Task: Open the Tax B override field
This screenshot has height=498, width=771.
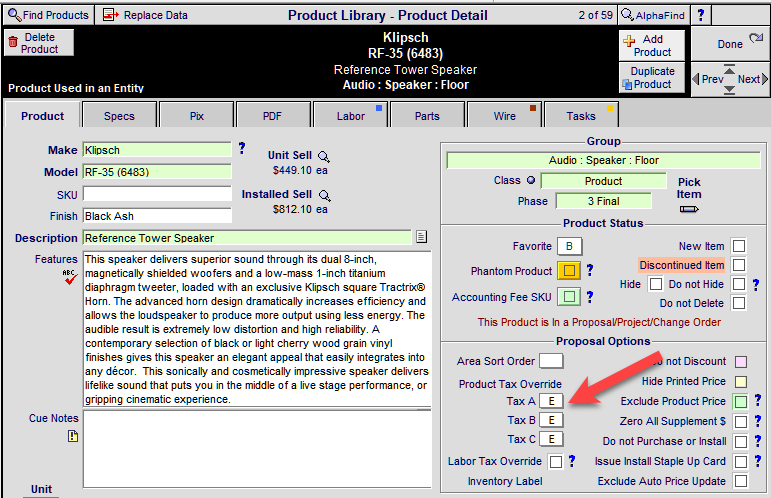Action: click(x=551, y=420)
